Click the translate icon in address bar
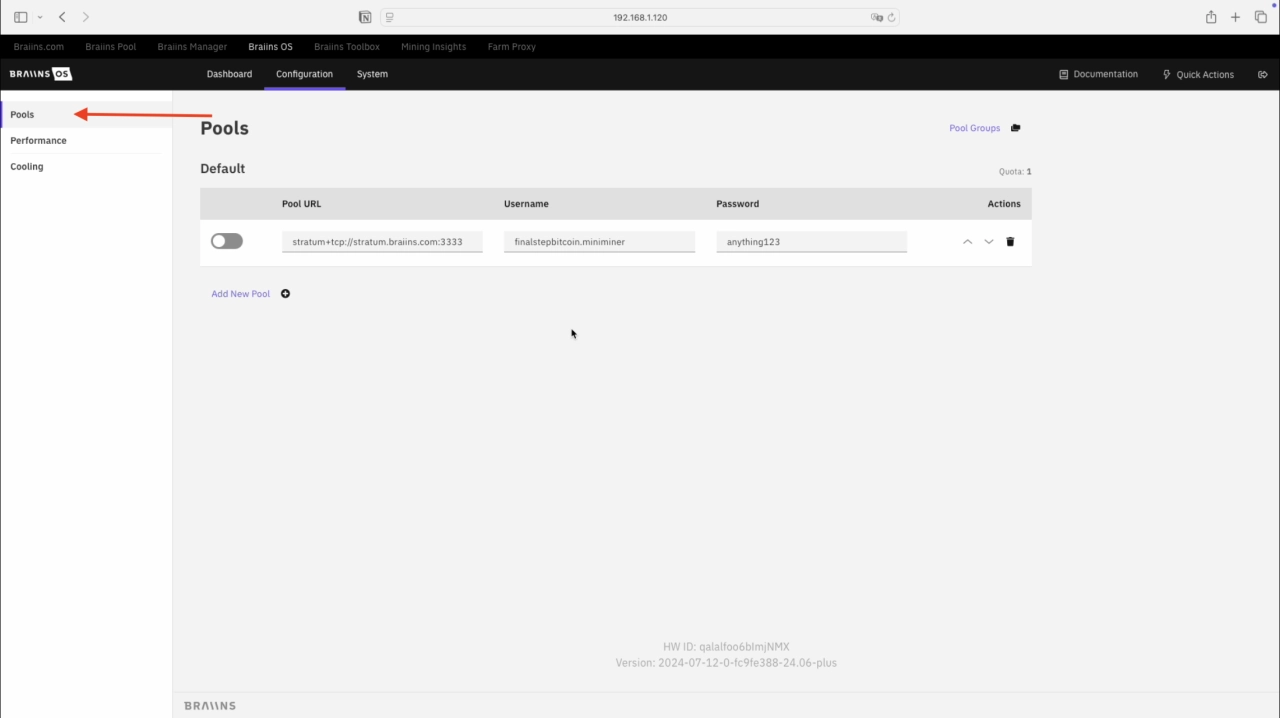Screen dimensions: 1280x718 pyautogui.click(x=877, y=17)
